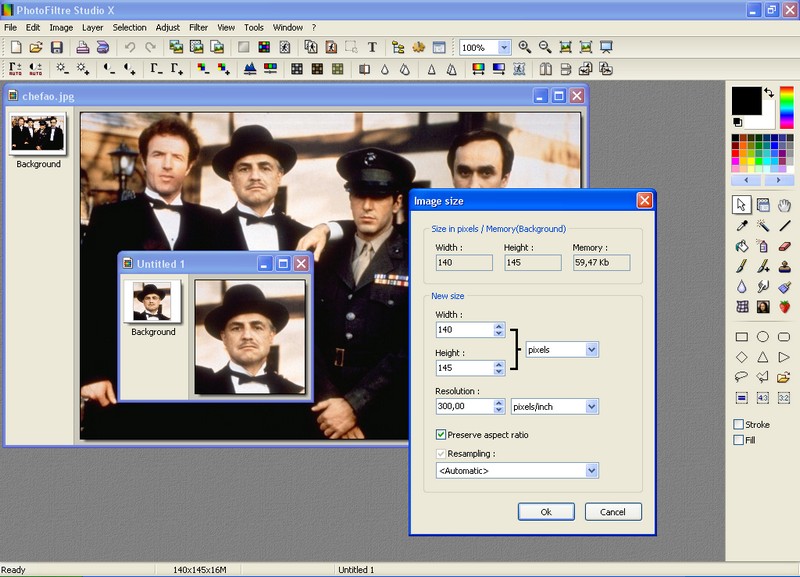Click the strawberry icon in the tool palette
800x577 pixels.
[x=784, y=307]
